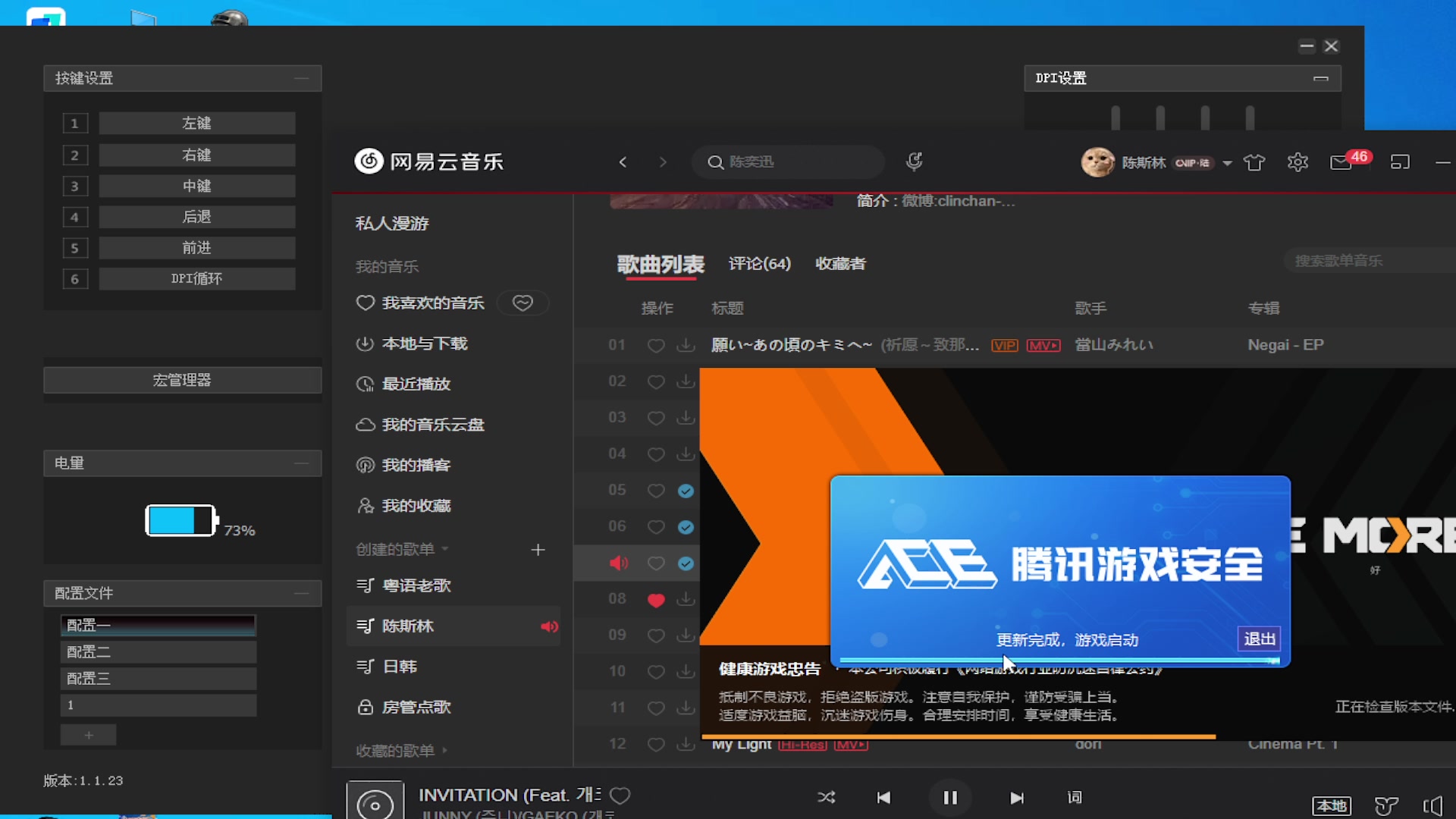Go back with the left arrow
Image resolution: width=1456 pixels, height=819 pixels.
[623, 162]
